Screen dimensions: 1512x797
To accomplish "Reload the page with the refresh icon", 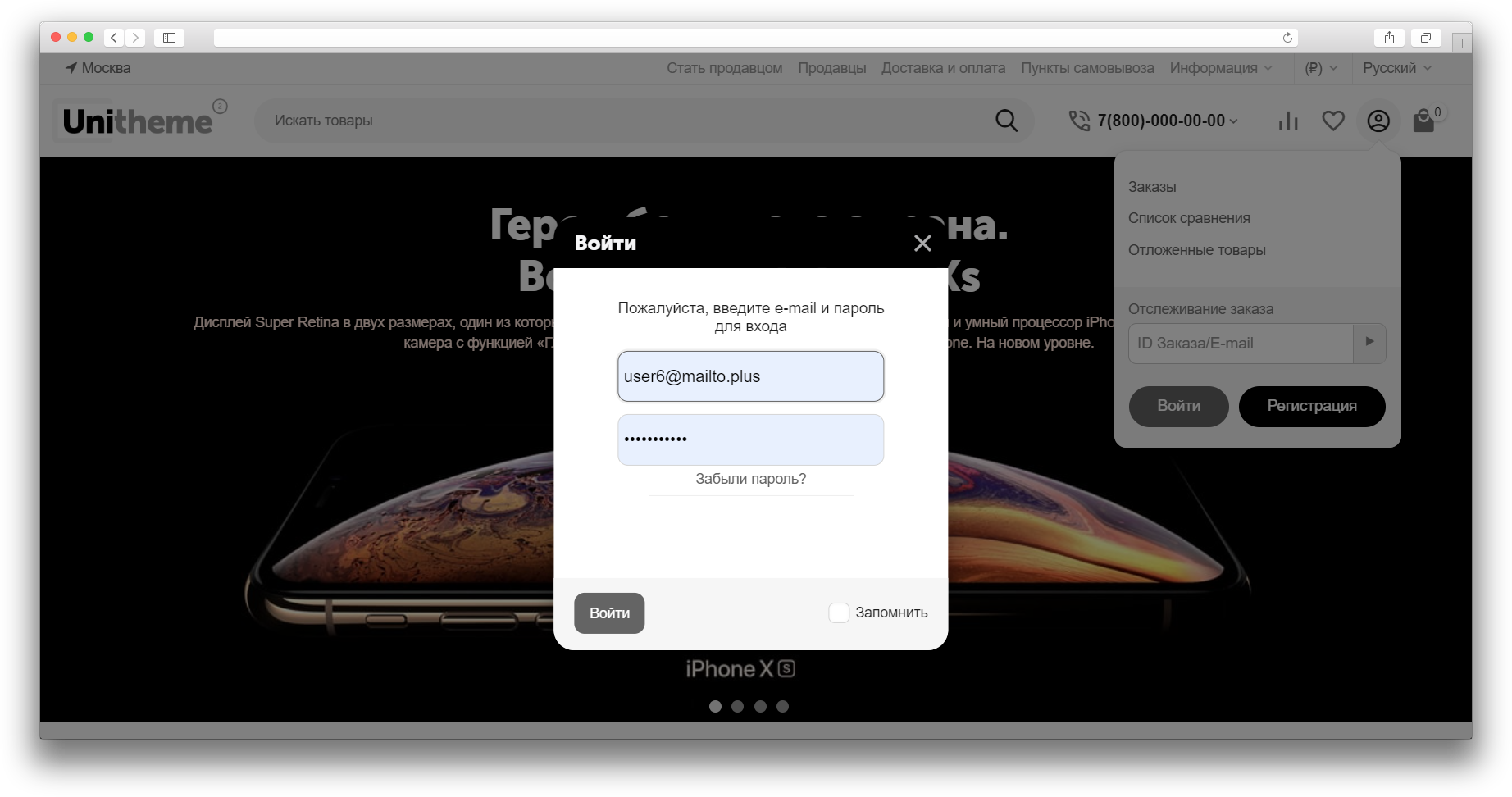I will point(1287,38).
